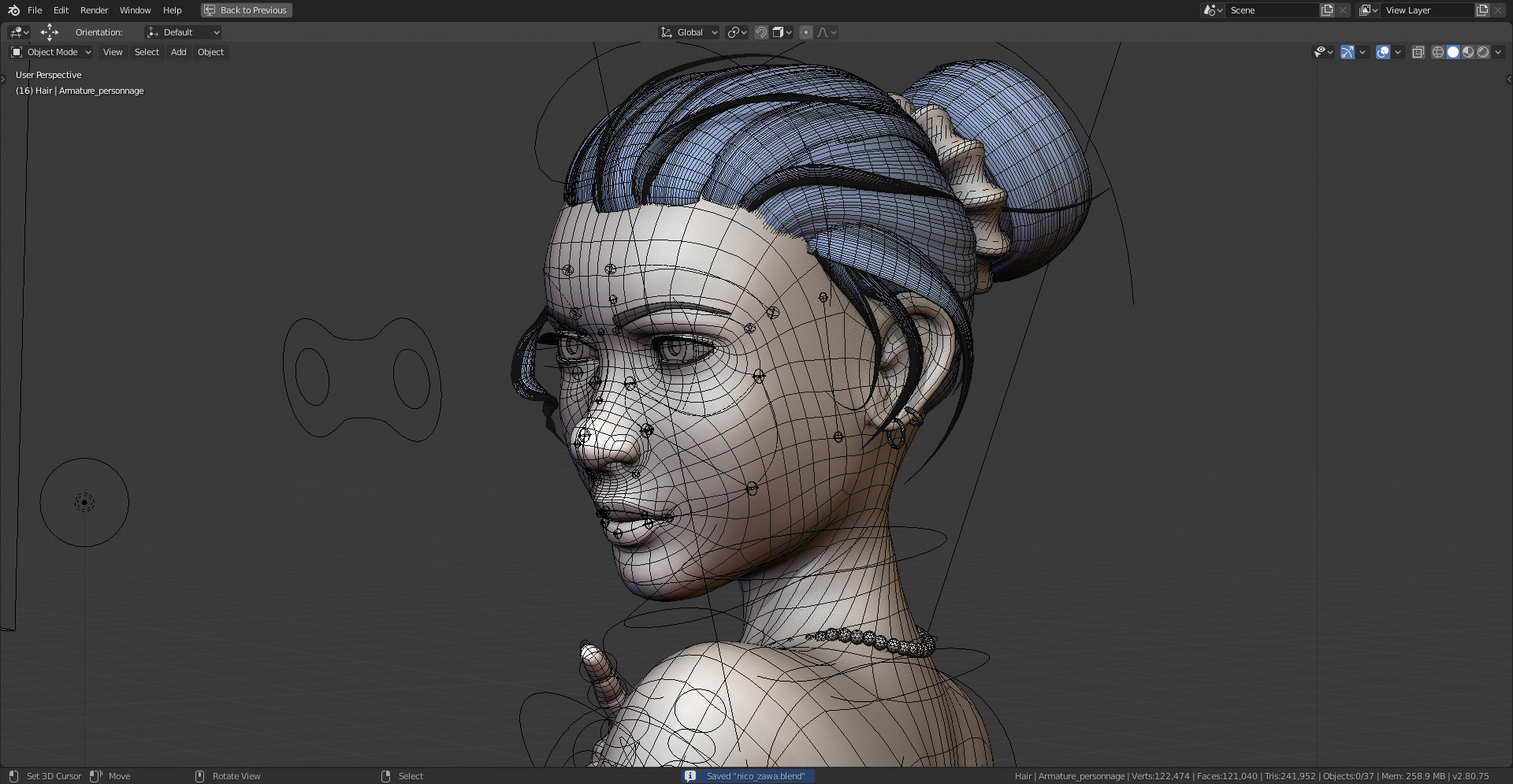Click the View Layer name field

coord(1427,10)
